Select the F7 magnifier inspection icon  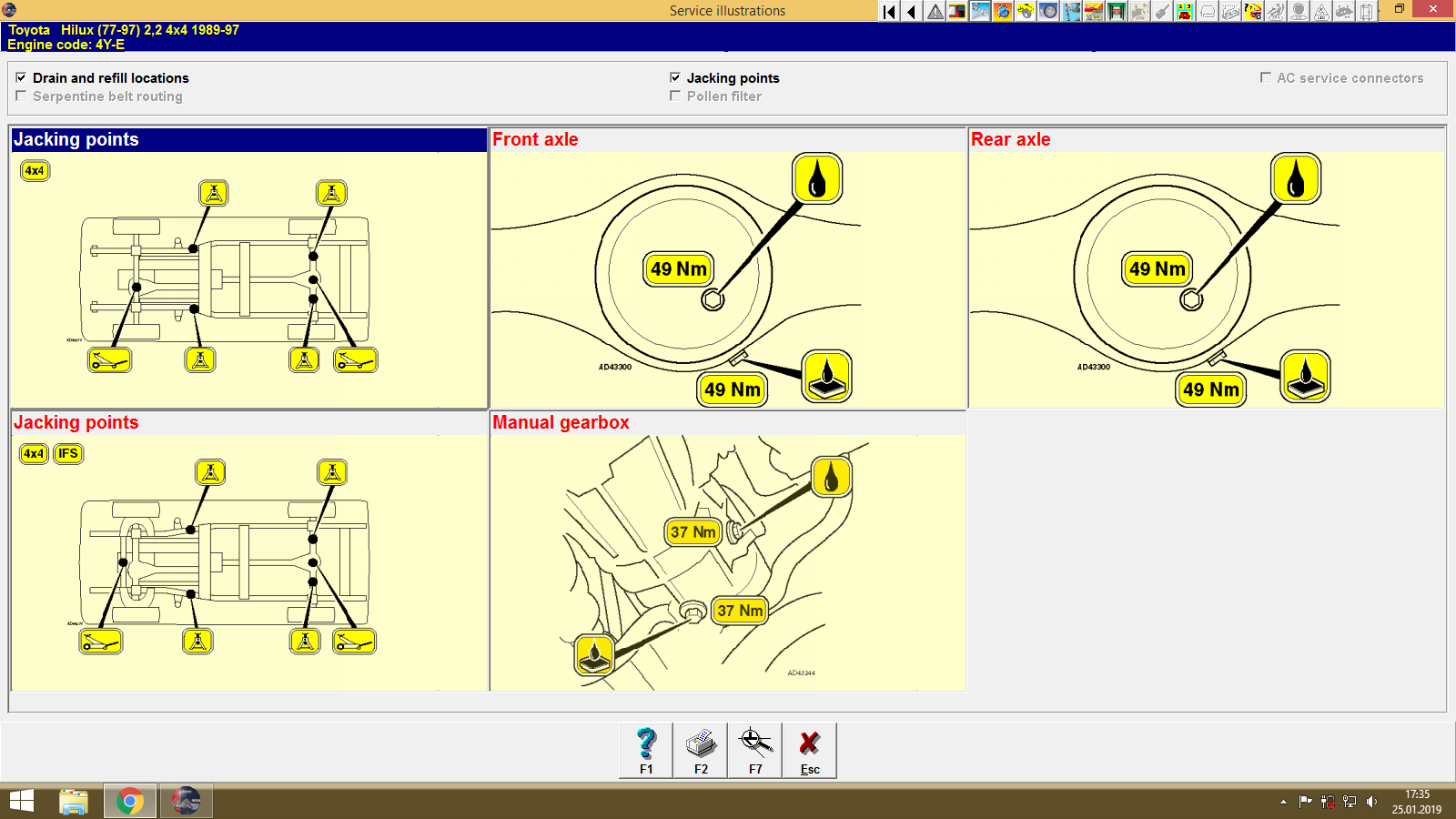click(x=755, y=748)
